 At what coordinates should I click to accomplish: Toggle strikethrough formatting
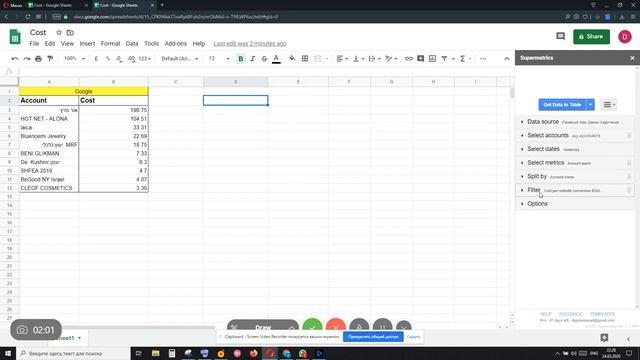pyautogui.click(x=264, y=59)
